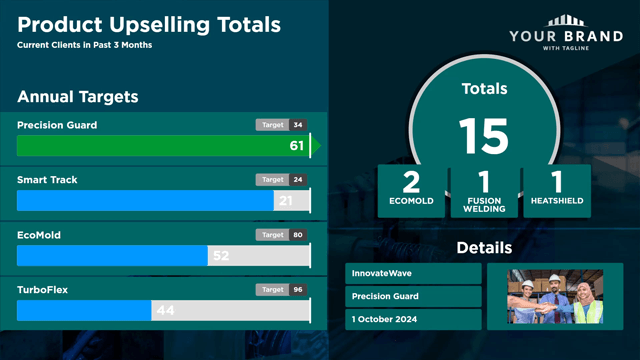Click the EcoMold Target 80 badge
Viewport: 640px width, 360px height.
click(x=281, y=235)
